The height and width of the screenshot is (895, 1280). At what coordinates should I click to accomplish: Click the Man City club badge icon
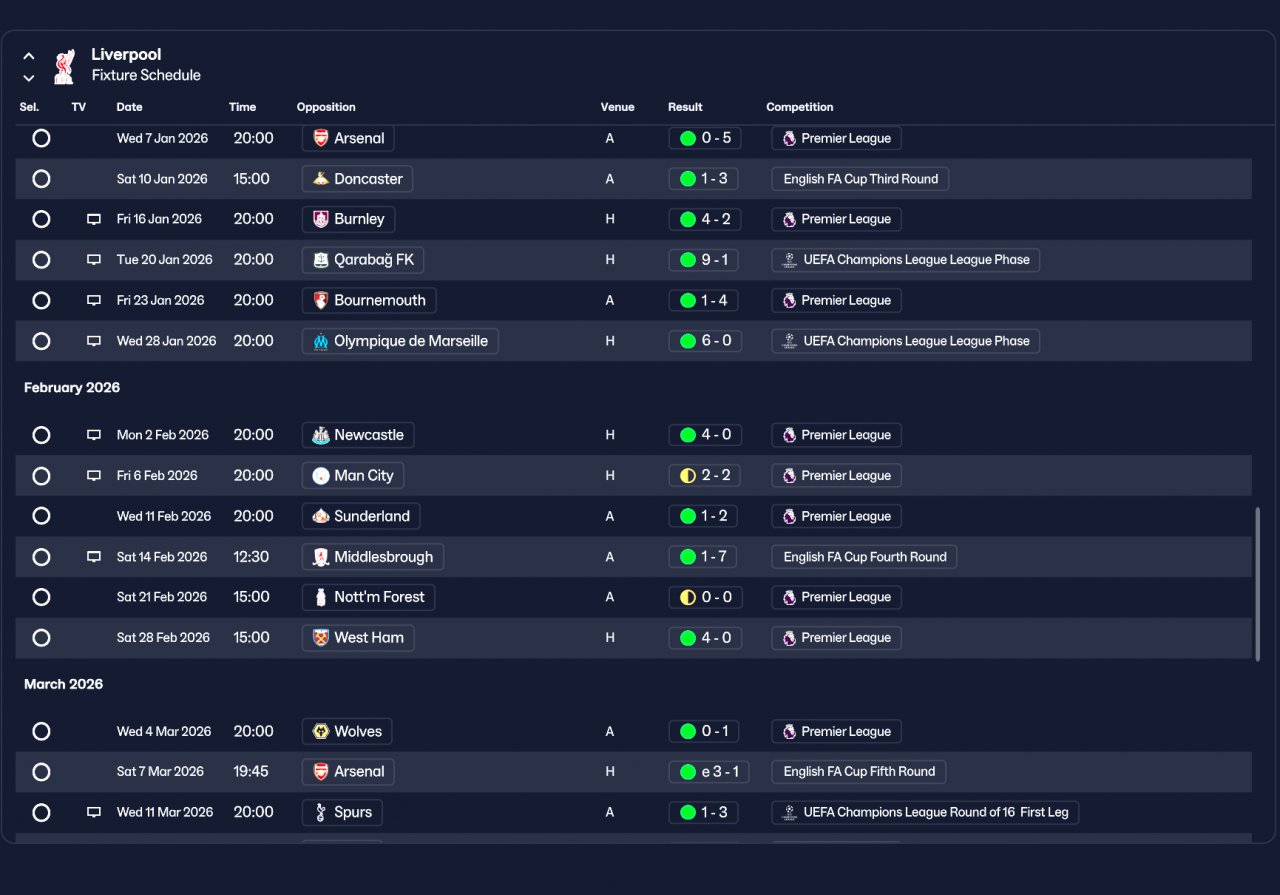pos(321,476)
